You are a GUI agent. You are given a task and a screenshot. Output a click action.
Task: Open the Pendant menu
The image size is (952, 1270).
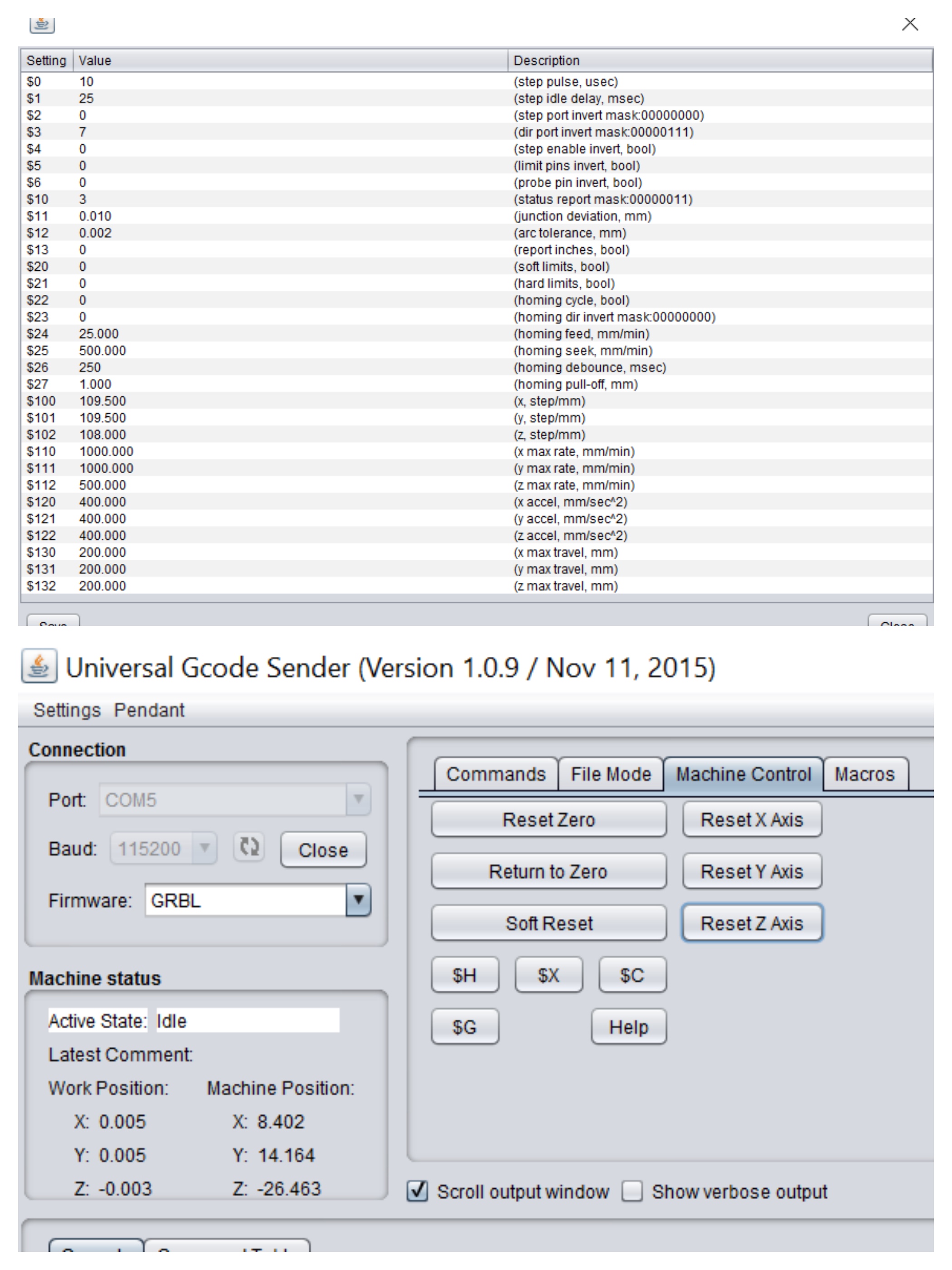149,710
